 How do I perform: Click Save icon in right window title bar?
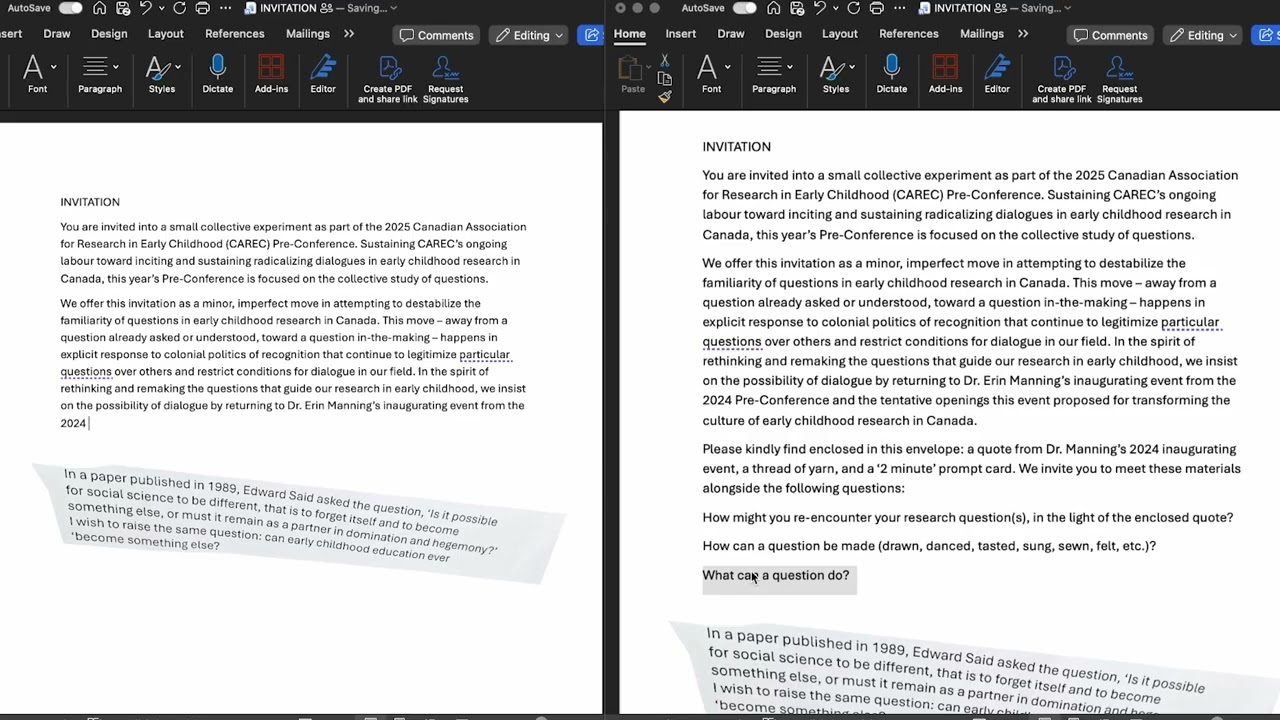click(x=796, y=8)
